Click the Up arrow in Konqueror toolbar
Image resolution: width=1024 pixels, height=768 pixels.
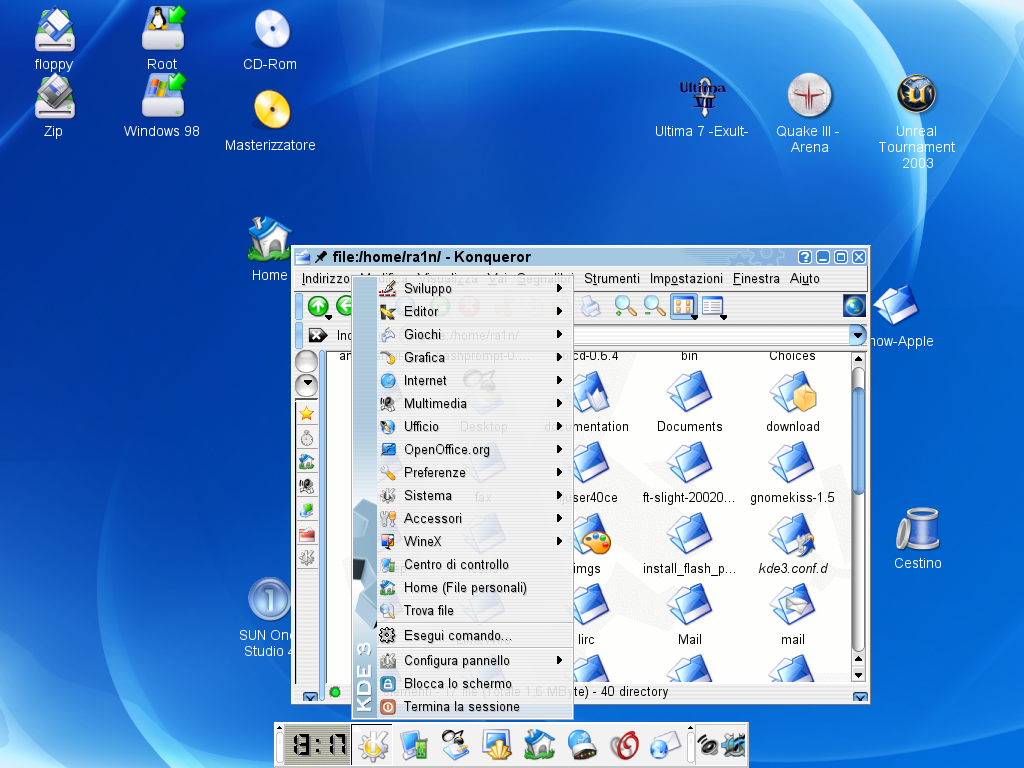(318, 306)
